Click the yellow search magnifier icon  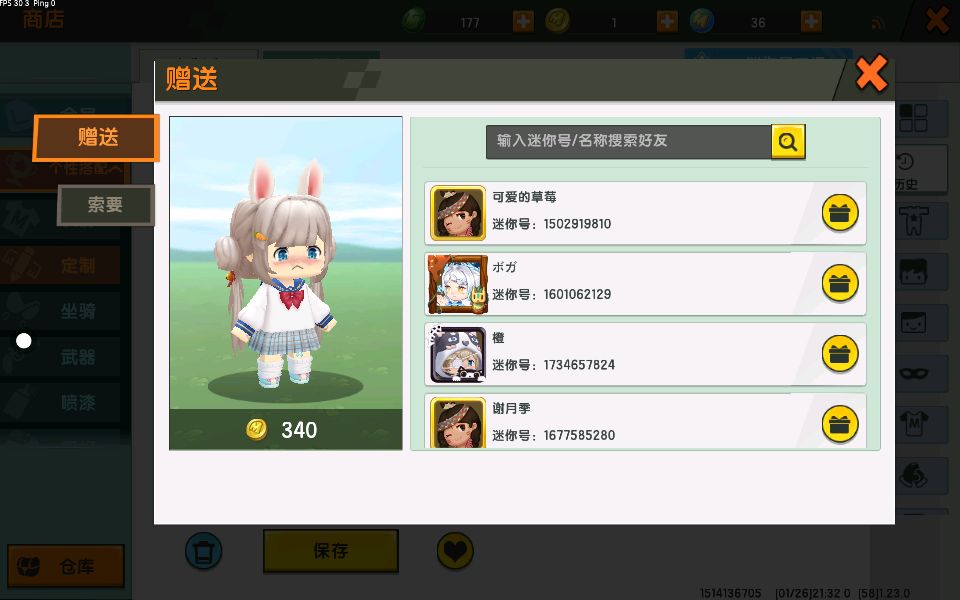[x=788, y=141]
